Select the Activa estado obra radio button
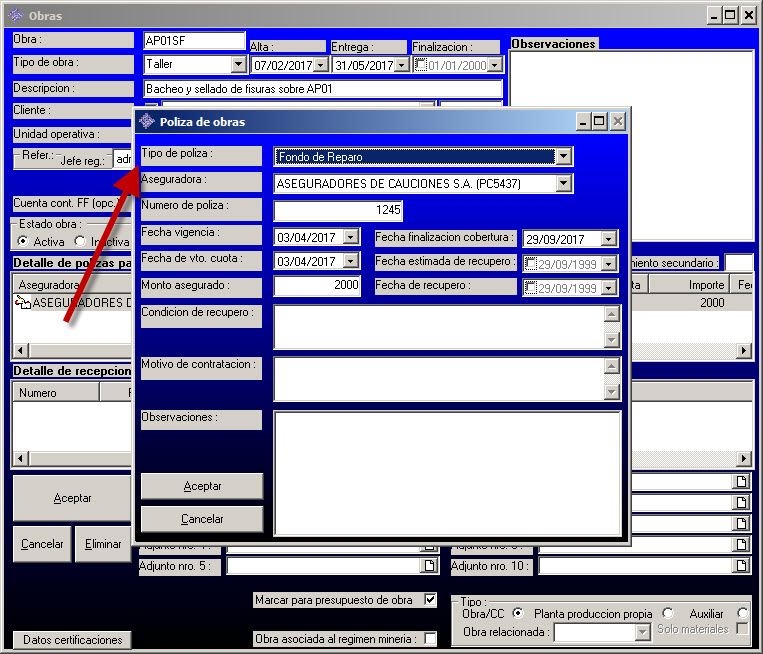Screen dimensions: 763x654 (x=23, y=241)
